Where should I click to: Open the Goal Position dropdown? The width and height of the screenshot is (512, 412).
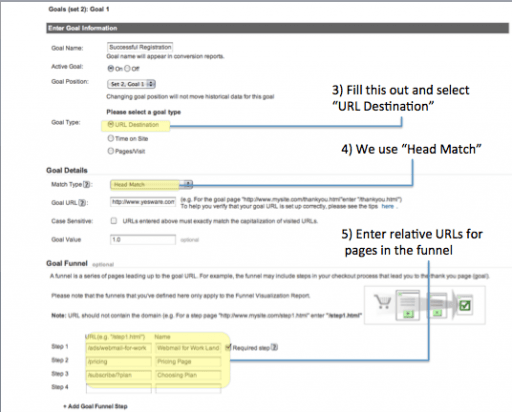[x=132, y=84]
